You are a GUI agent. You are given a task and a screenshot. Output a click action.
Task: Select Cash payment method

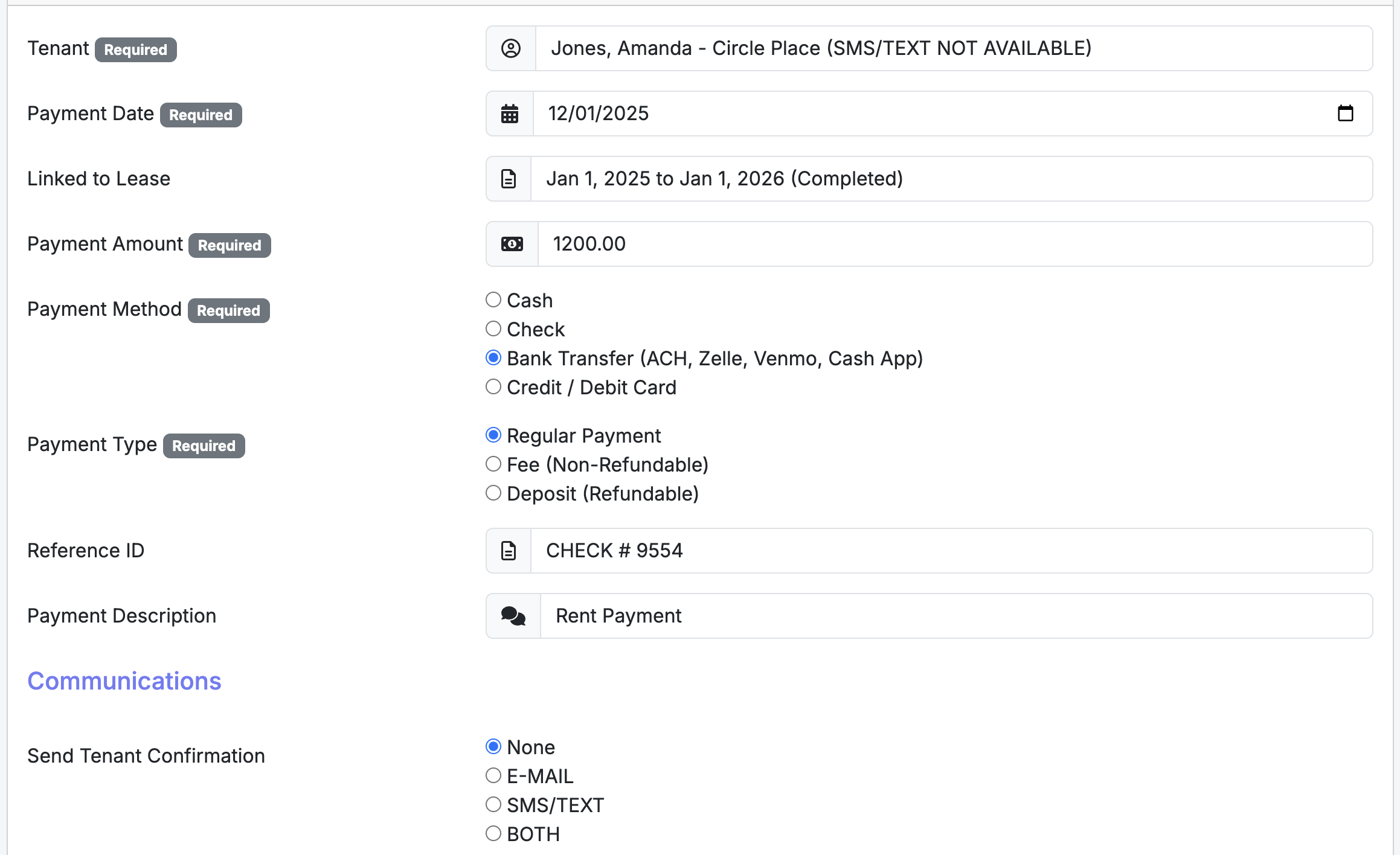493,300
